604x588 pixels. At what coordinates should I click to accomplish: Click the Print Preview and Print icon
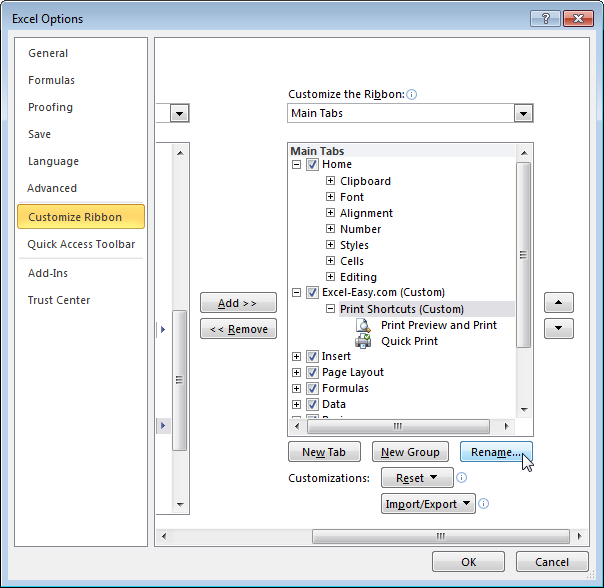(363, 325)
